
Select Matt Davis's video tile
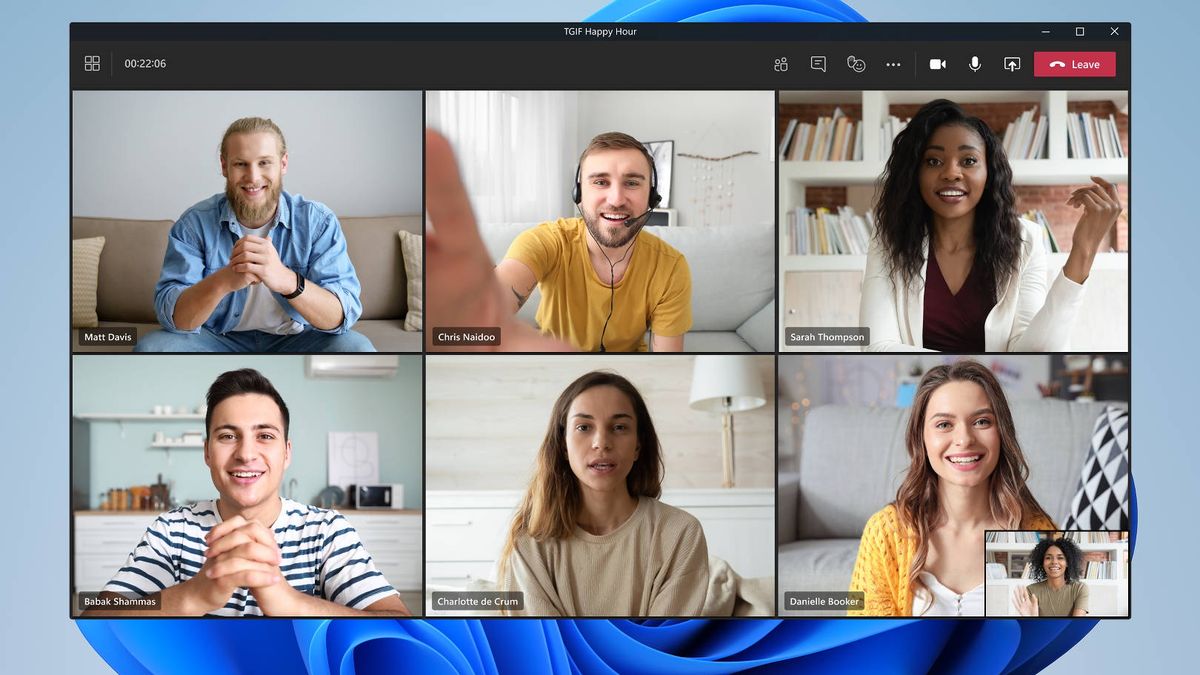coord(247,221)
